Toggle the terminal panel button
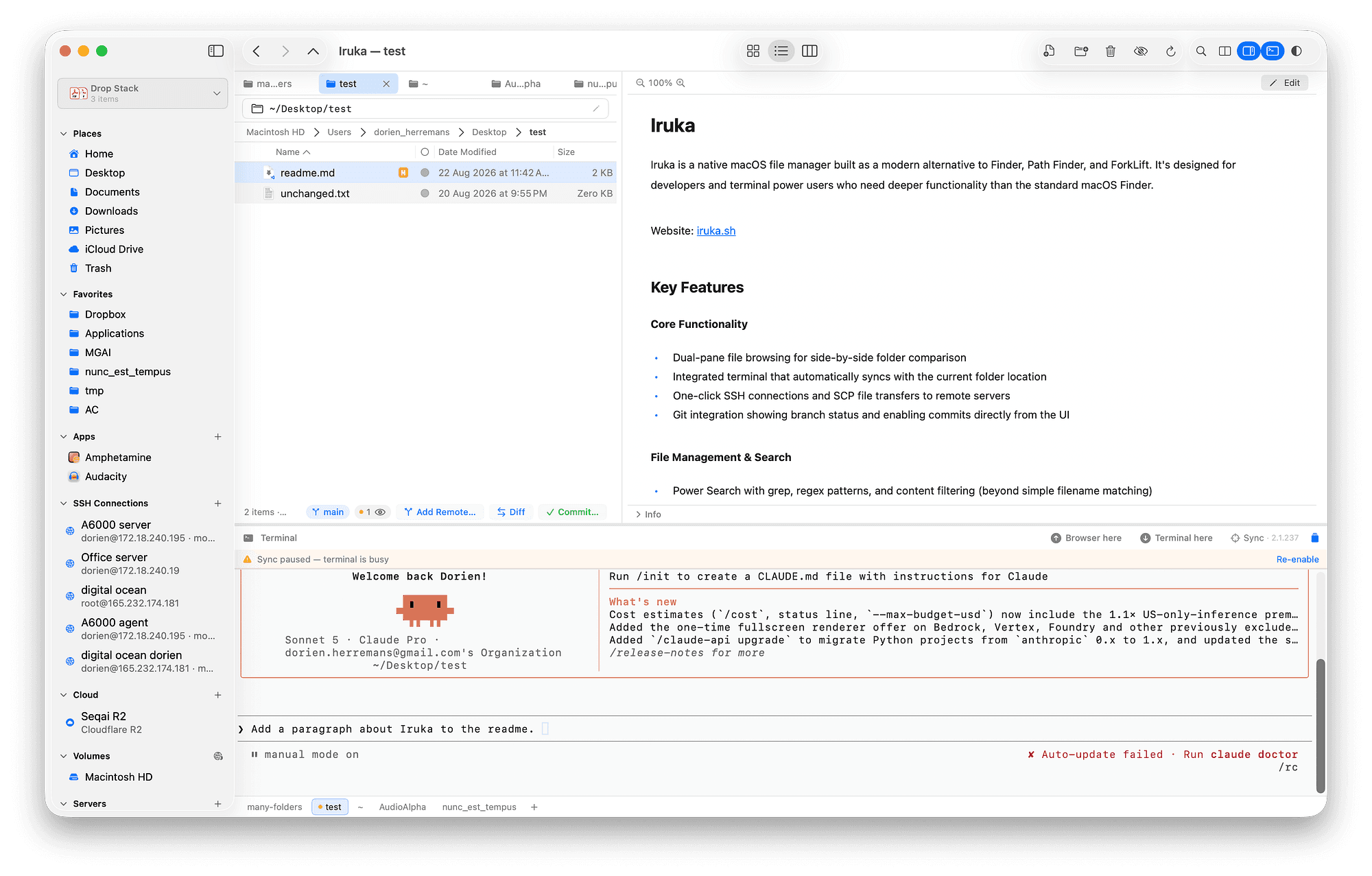 click(1273, 51)
